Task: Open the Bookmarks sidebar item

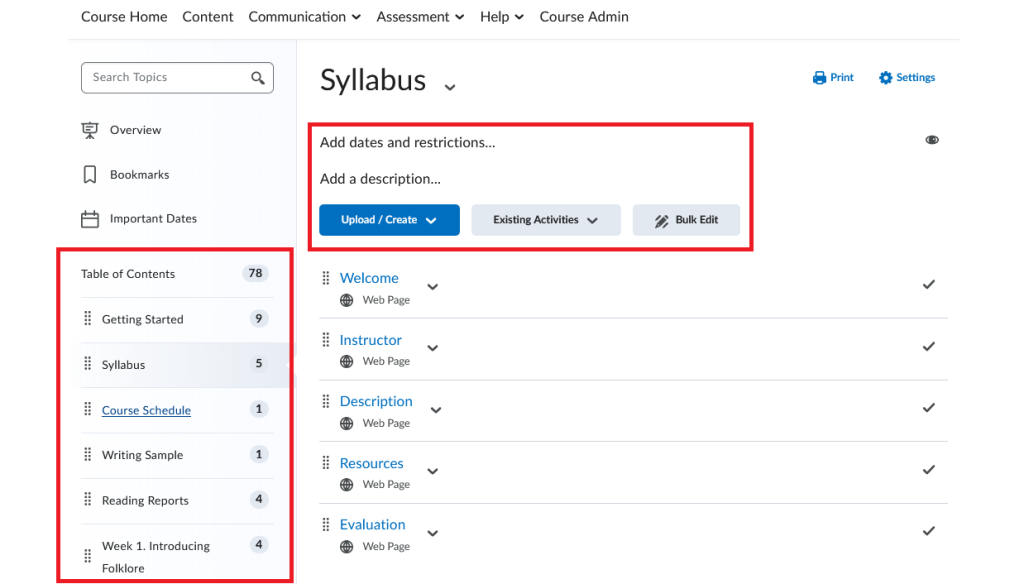Action: pos(139,174)
